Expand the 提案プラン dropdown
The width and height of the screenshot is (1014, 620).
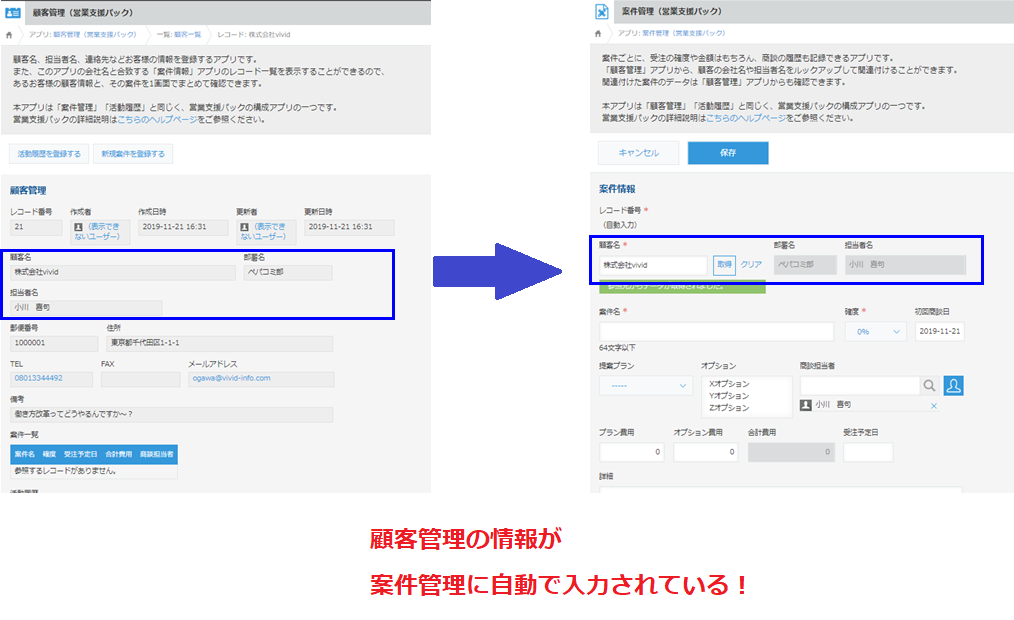645,384
